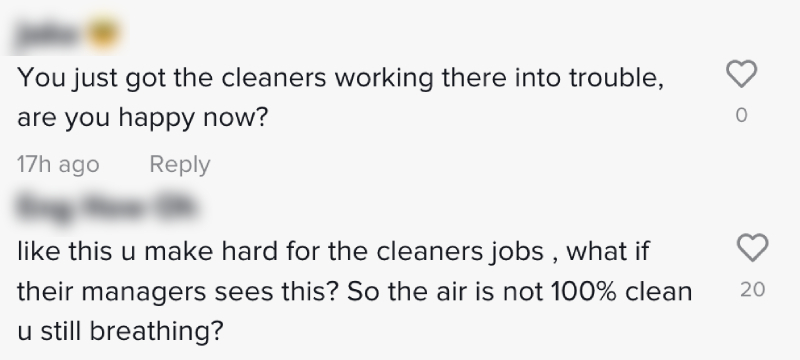Click the text "u still breathing?"
Screen dimensions: 800x360
[120, 331]
